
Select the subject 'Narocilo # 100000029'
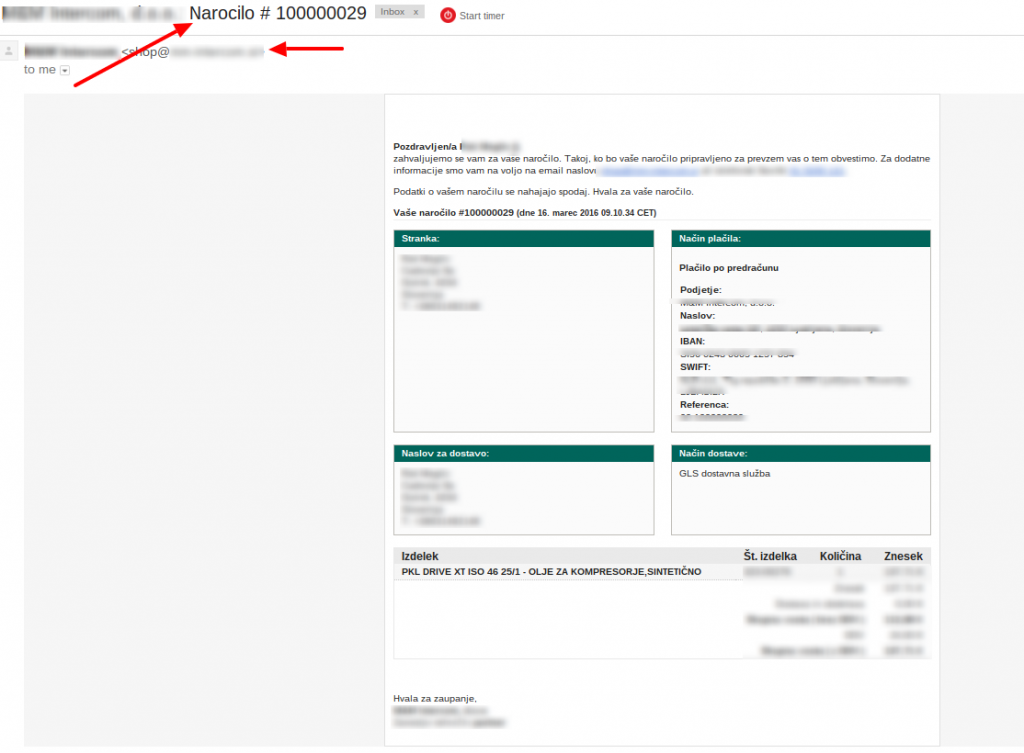coord(278,14)
